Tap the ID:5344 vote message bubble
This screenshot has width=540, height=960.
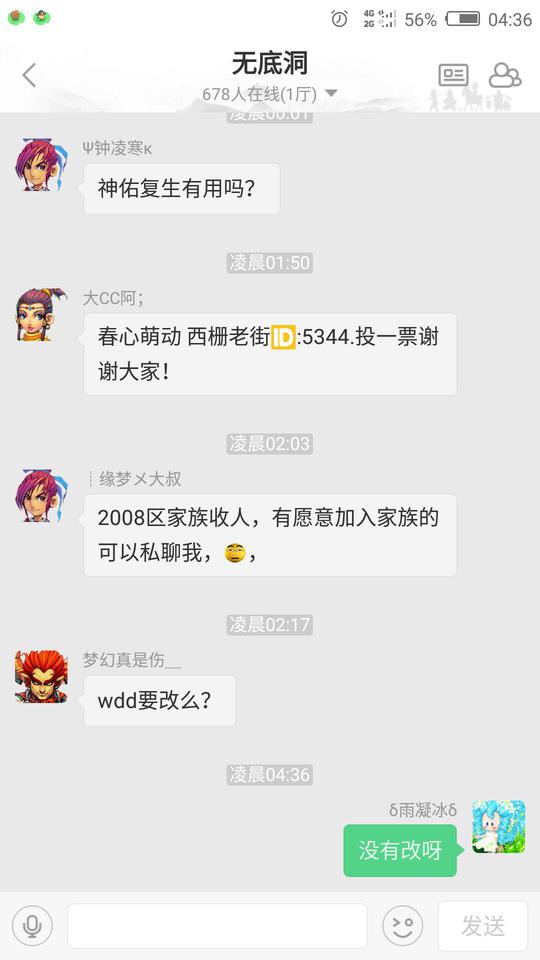coord(270,354)
